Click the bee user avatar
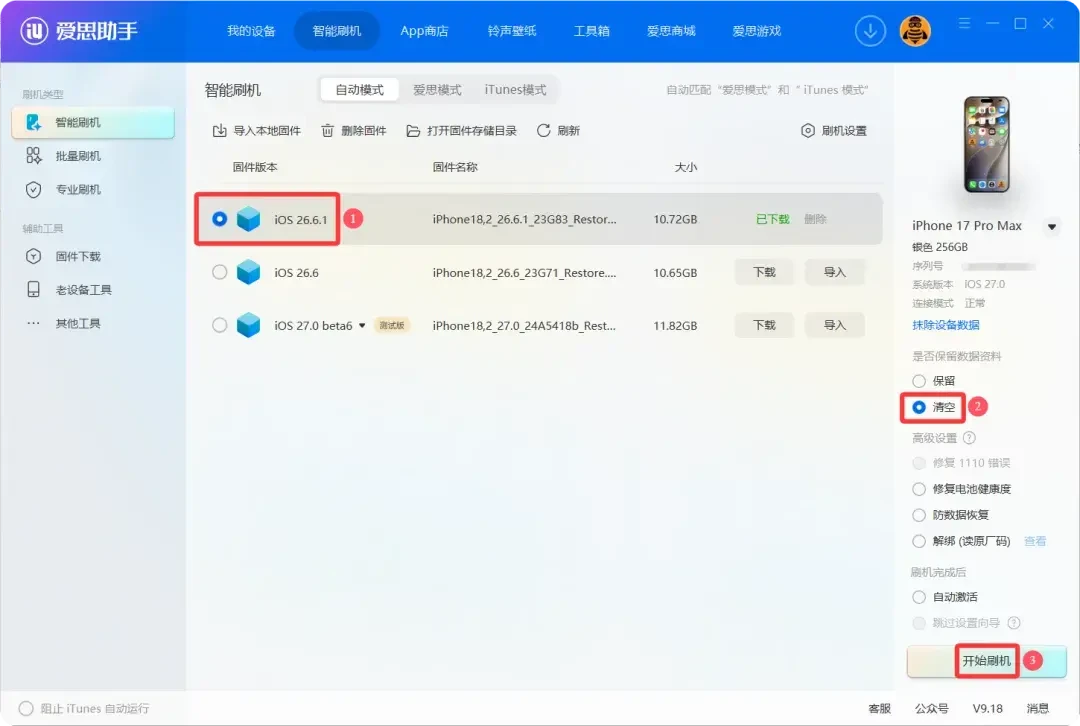This screenshot has width=1080, height=726. [x=915, y=31]
